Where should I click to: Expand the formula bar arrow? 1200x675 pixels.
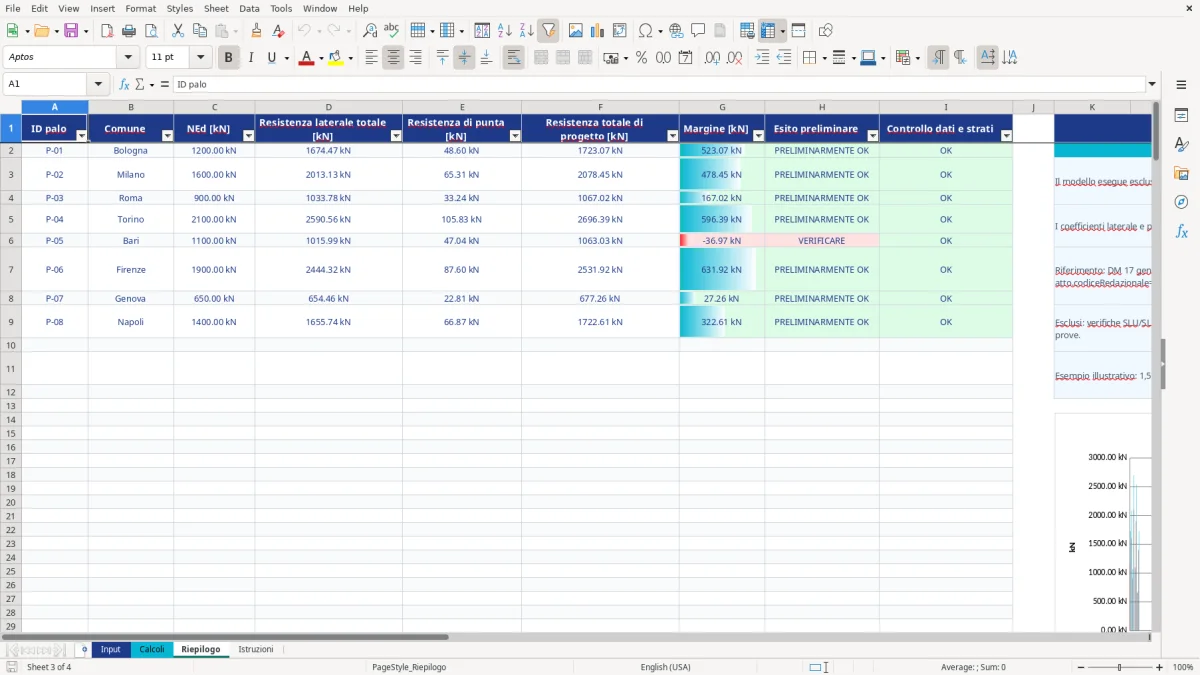click(1152, 85)
